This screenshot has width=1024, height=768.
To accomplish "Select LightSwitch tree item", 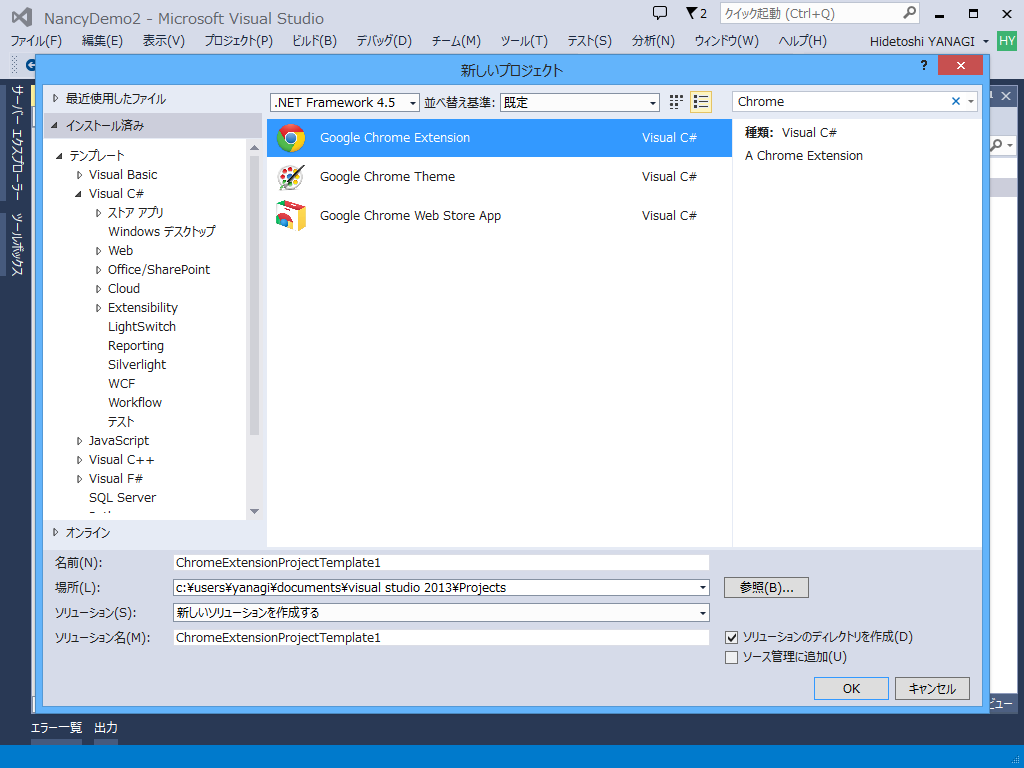I will point(142,327).
